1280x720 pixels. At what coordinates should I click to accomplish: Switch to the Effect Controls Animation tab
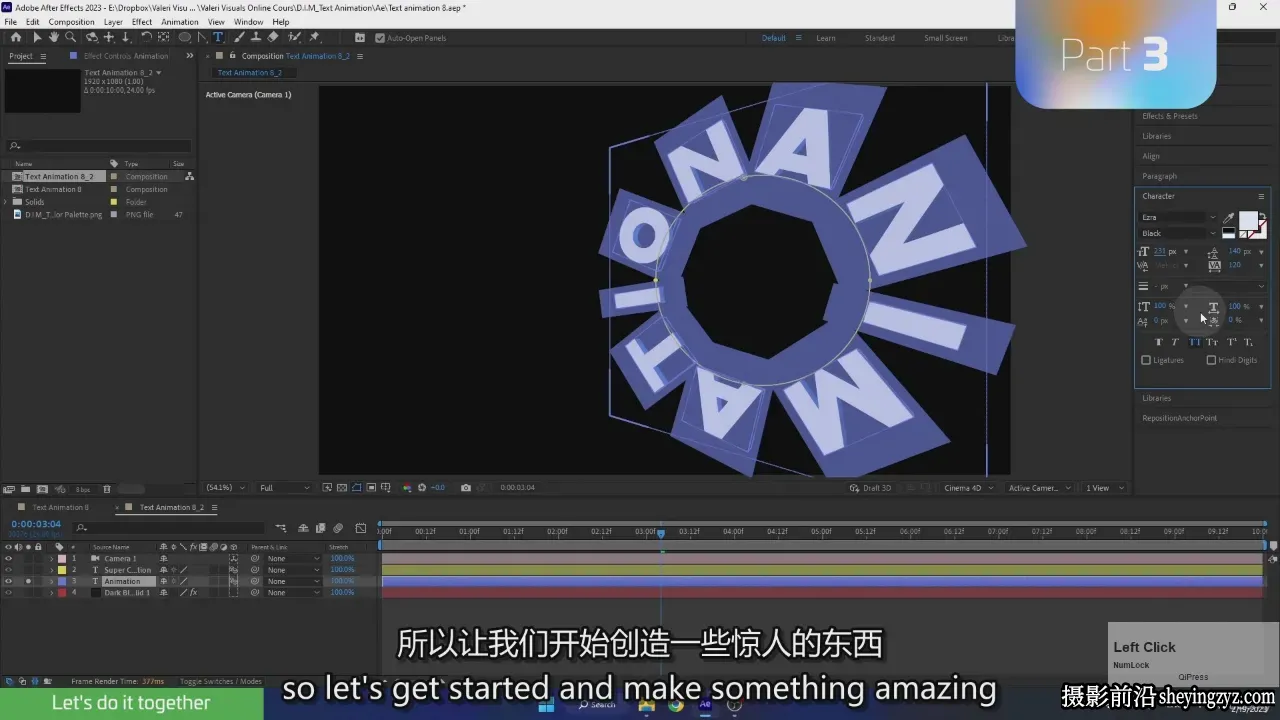[x=126, y=56]
